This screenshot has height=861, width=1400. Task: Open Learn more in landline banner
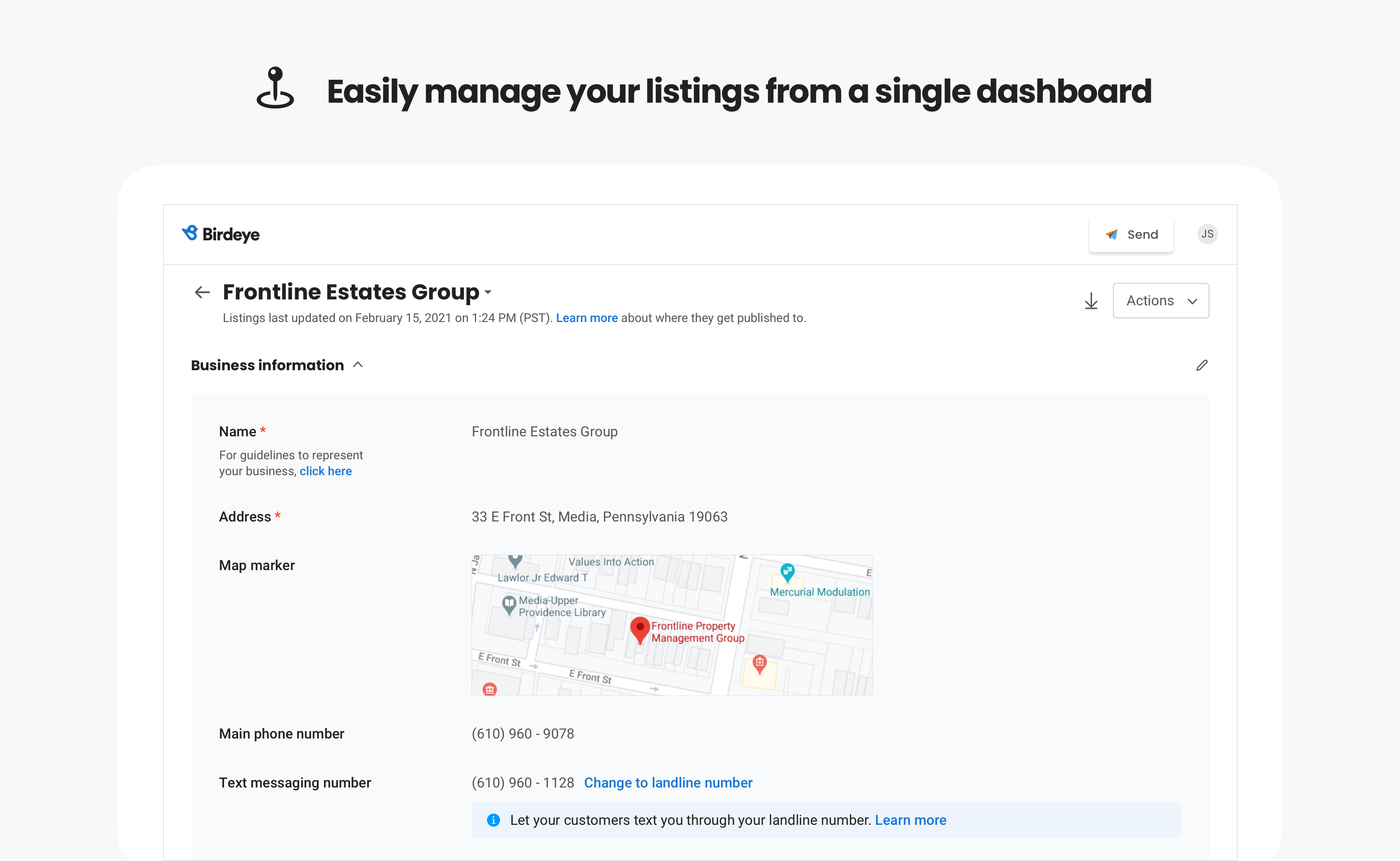(910, 820)
